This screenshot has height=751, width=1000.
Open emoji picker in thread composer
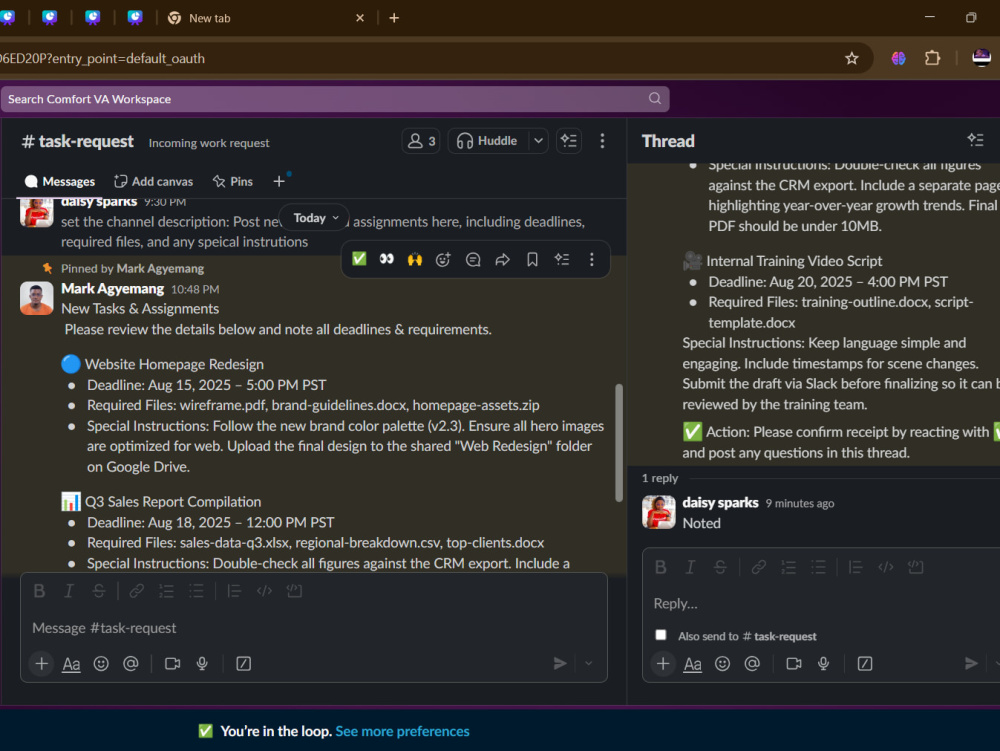(x=723, y=664)
